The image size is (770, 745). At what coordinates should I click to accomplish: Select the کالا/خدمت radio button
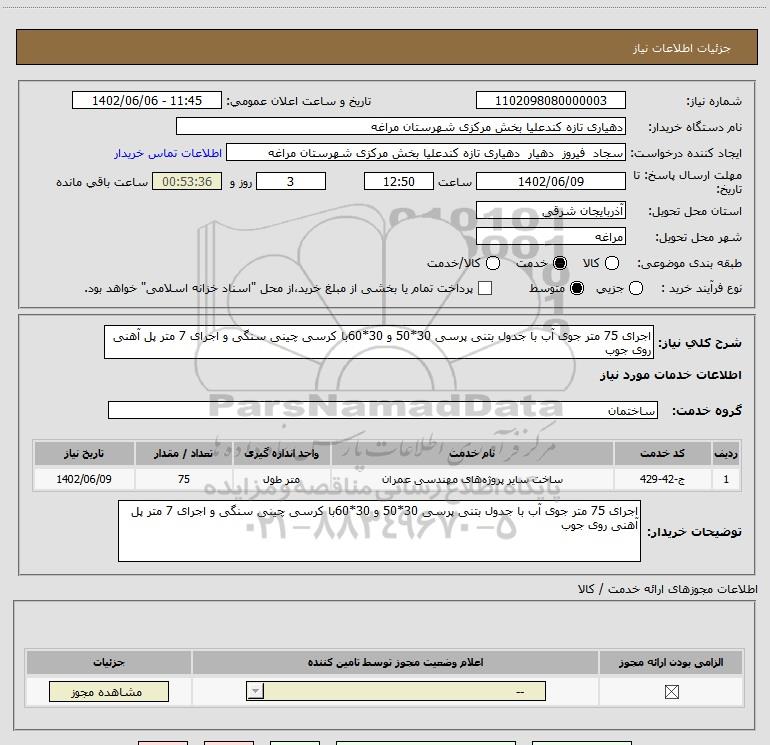pos(493,263)
